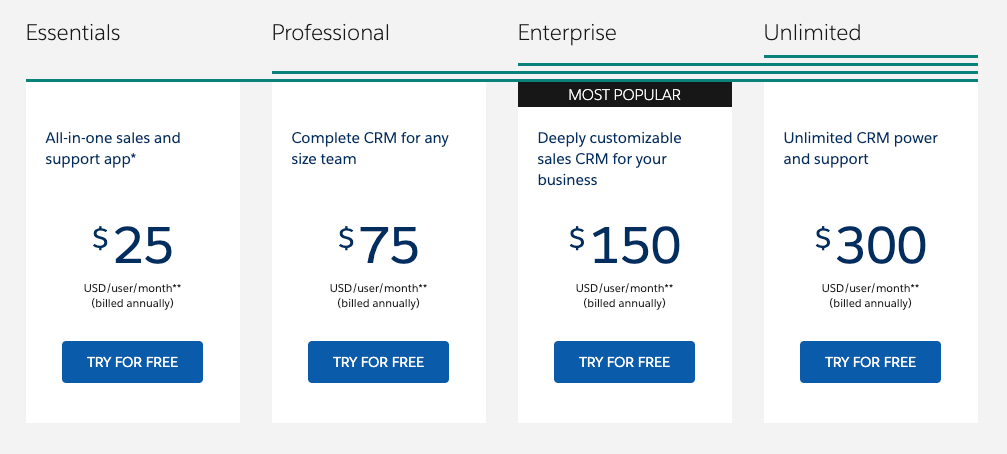Click Unlimited '(billed annually)' note
This screenshot has height=454, width=1007.
870,303
